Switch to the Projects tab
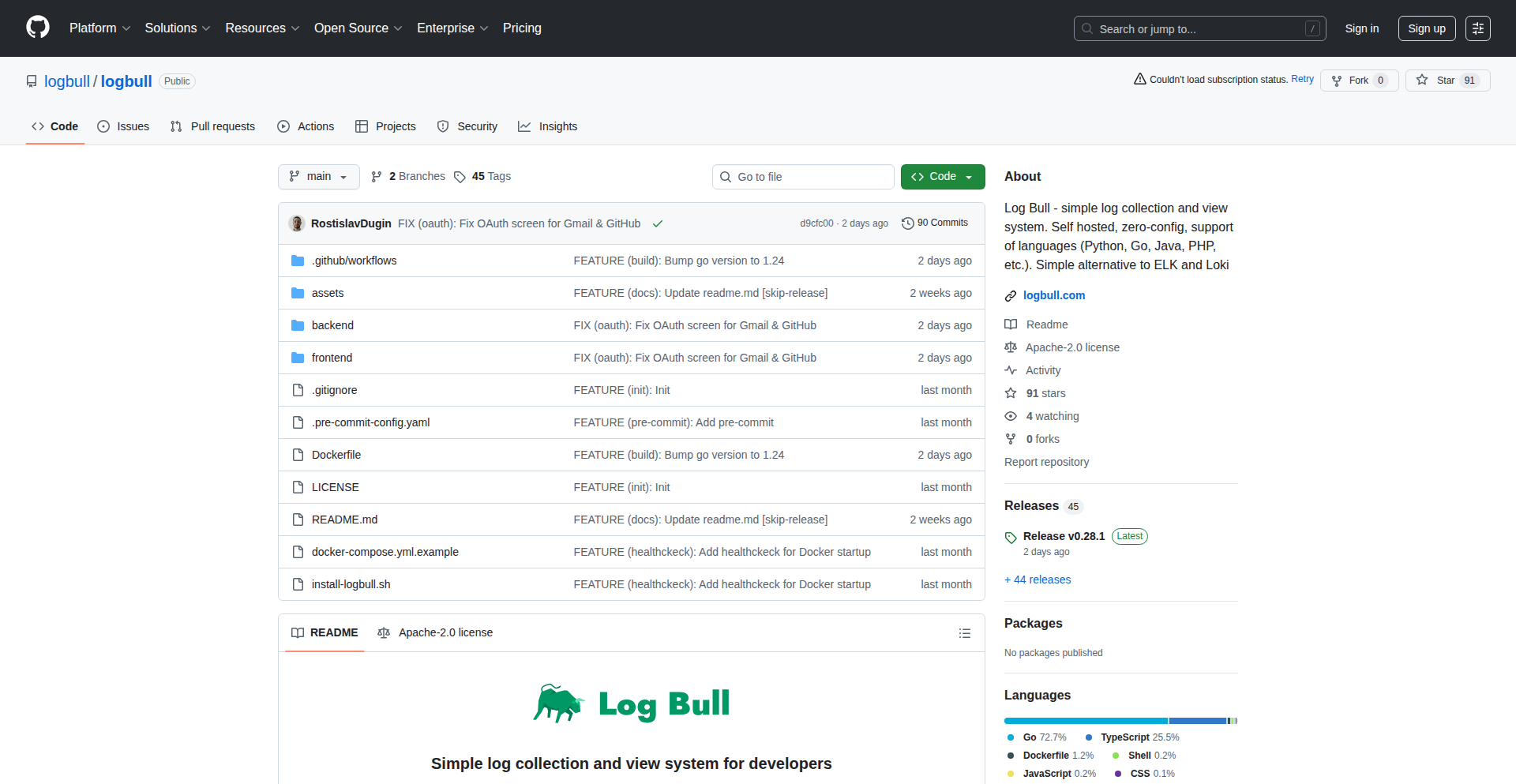This screenshot has width=1516, height=784. click(386, 126)
